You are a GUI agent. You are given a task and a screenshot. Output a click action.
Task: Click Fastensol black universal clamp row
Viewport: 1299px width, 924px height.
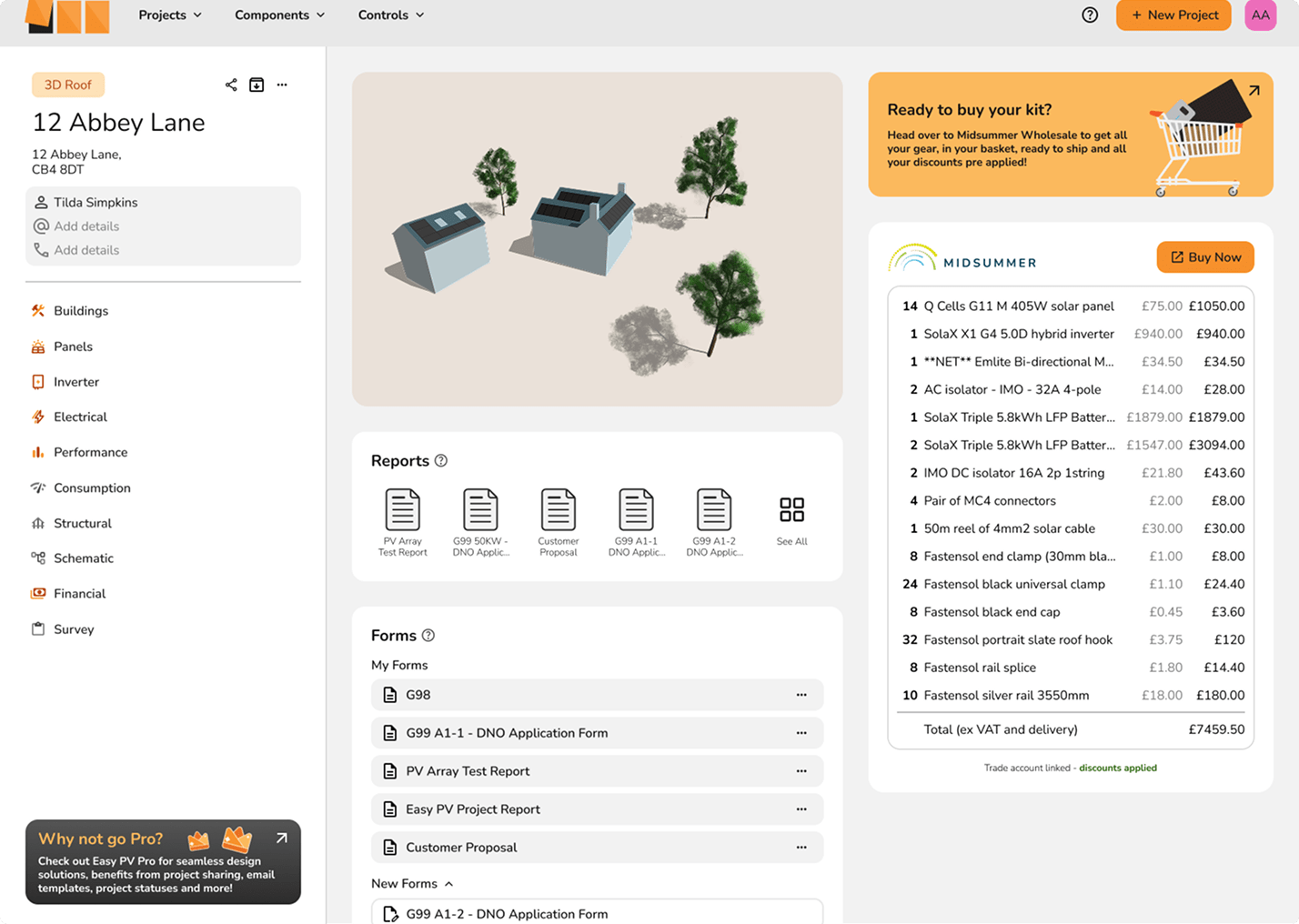1072,584
